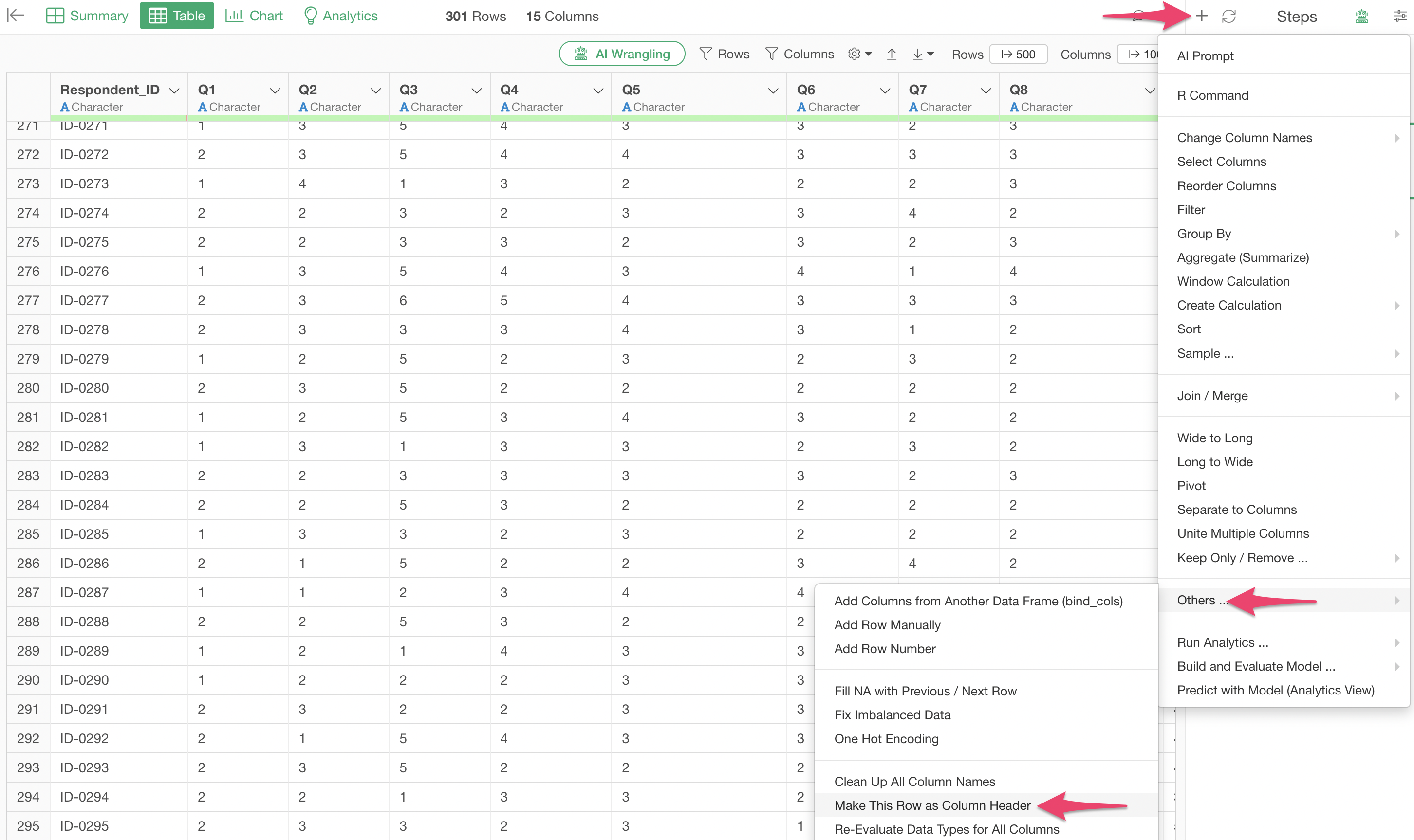Switch to the Chart tab

point(254,16)
